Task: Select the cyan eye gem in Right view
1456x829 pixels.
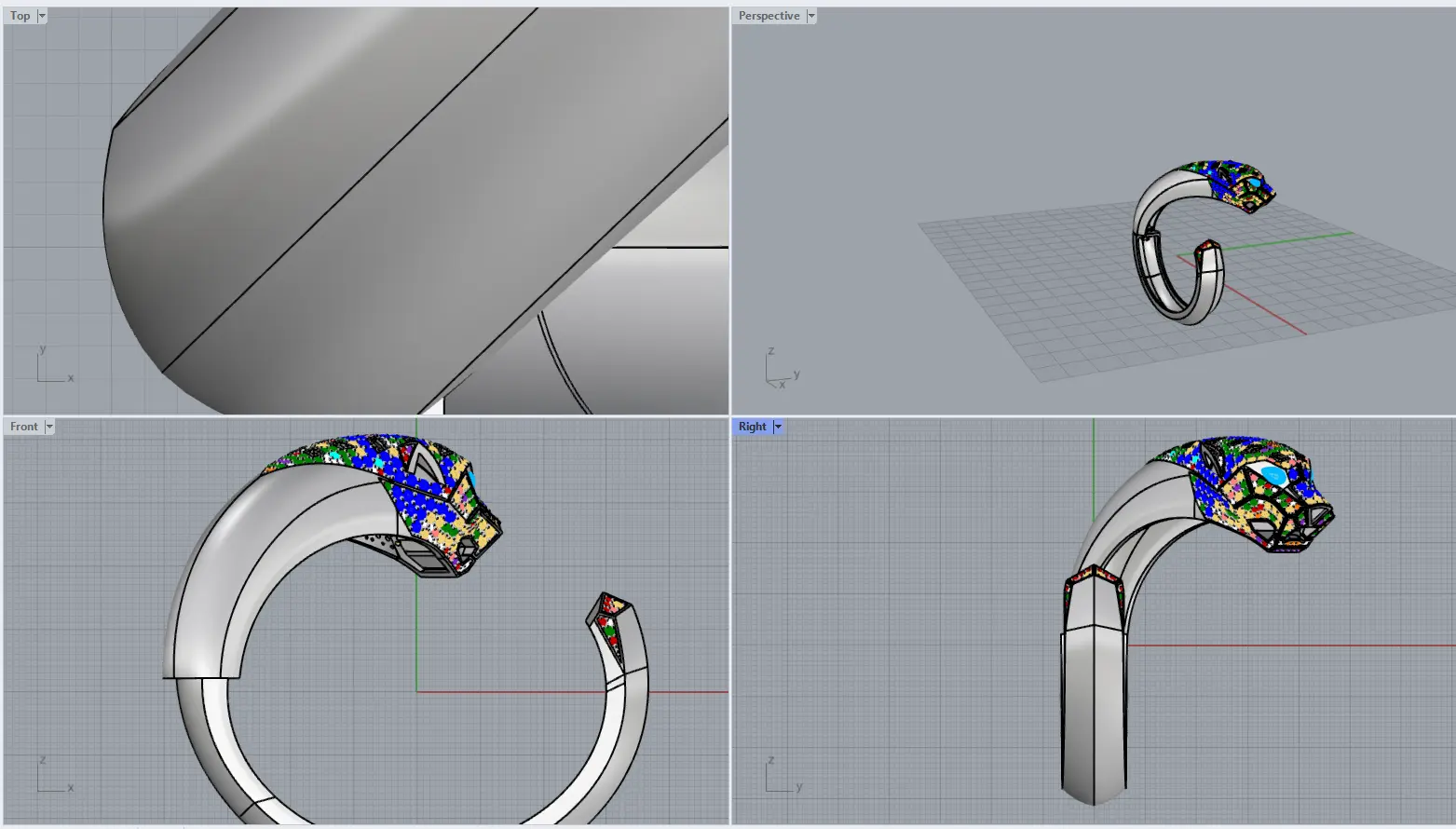Action: [1273, 477]
